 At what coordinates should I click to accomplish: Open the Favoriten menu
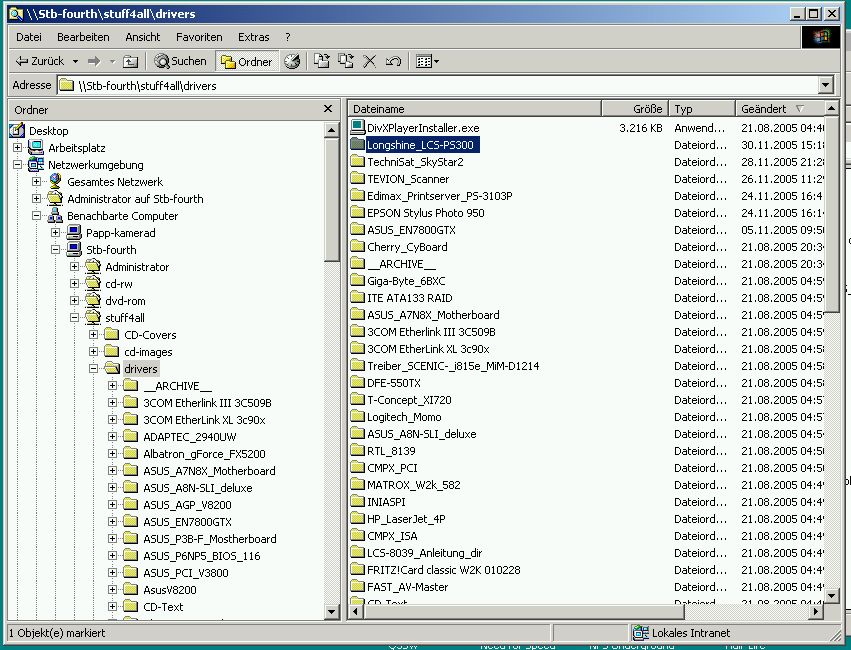pyautogui.click(x=199, y=37)
